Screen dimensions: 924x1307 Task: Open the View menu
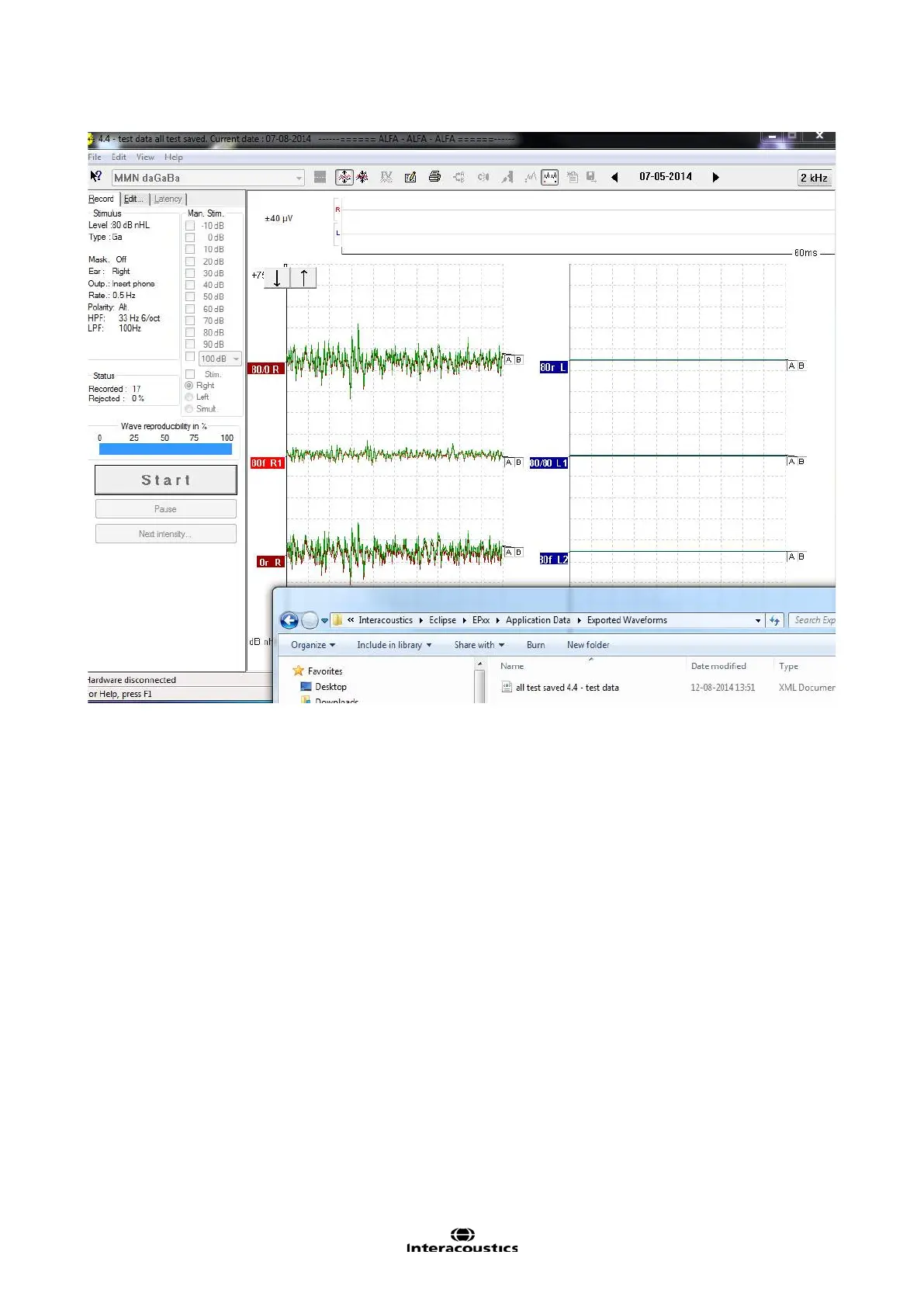[145, 157]
